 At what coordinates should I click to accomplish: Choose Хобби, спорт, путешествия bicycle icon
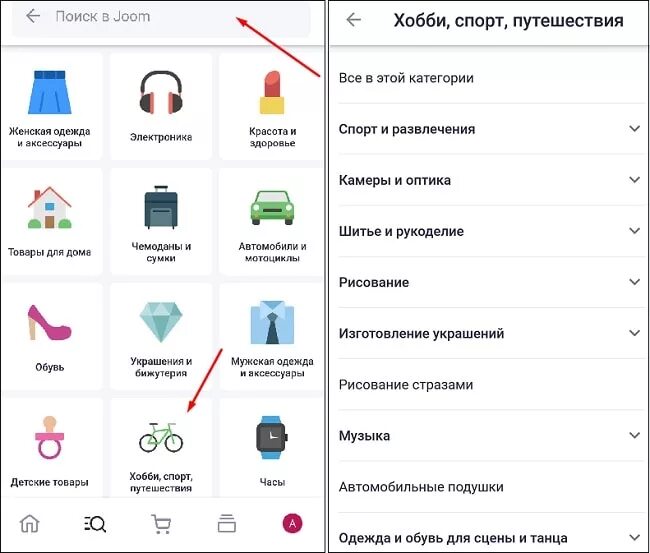(x=161, y=437)
